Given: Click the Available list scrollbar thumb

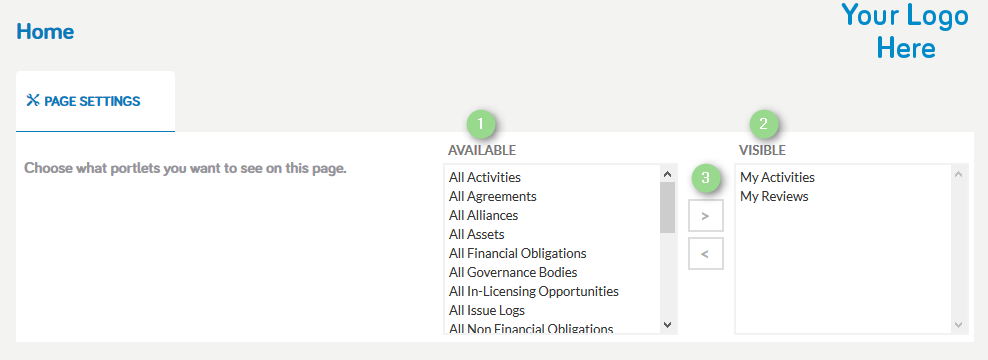Looking at the screenshot, I should [668, 208].
